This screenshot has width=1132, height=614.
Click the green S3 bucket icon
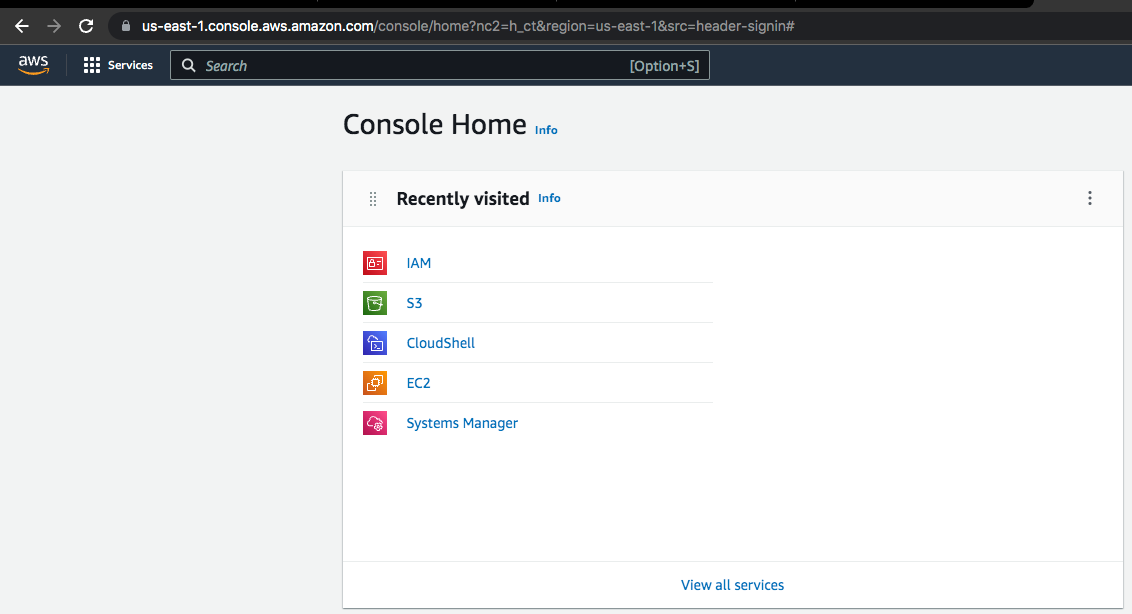[x=374, y=302]
